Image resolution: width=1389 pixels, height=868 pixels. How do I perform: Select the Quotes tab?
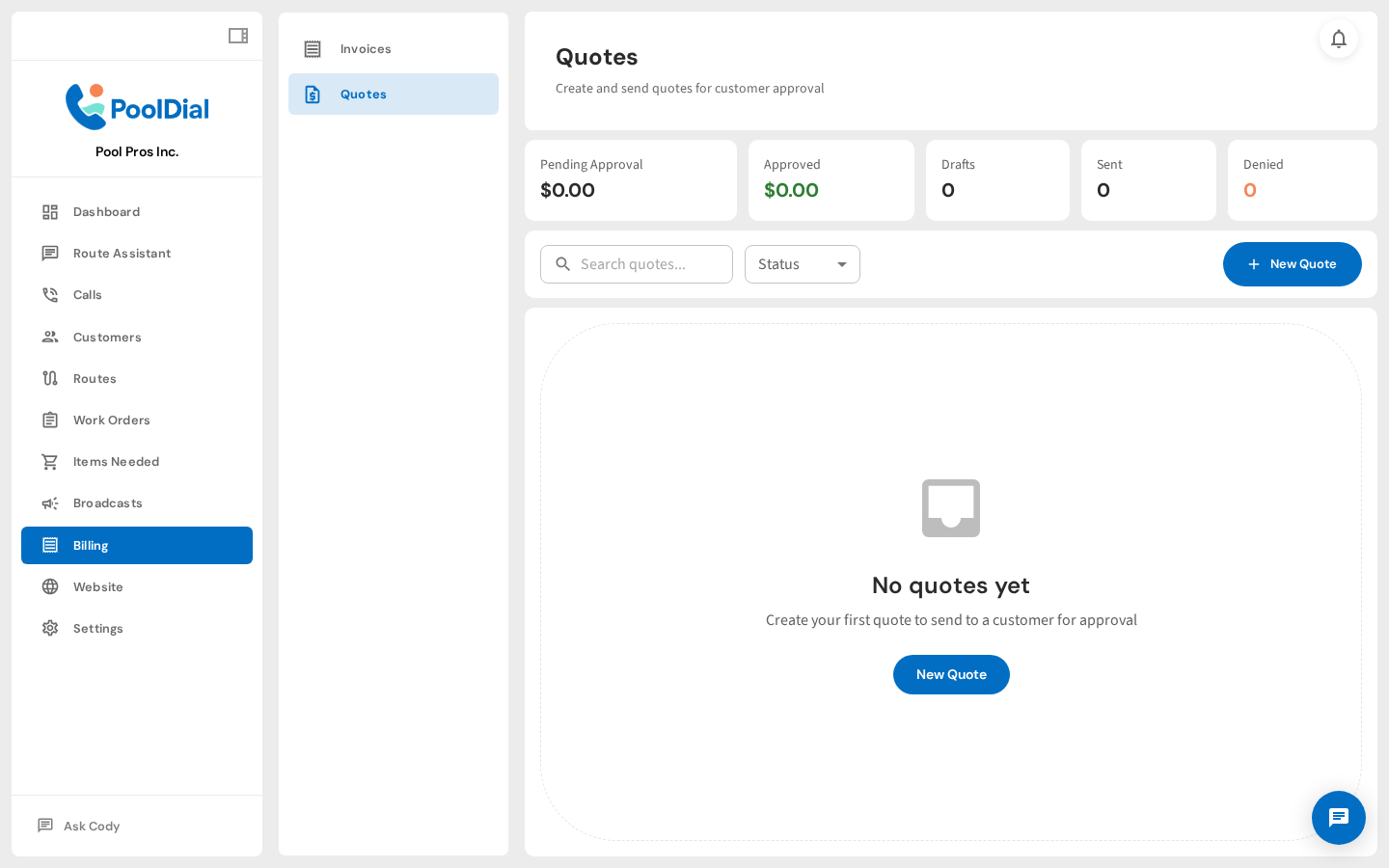(x=364, y=94)
